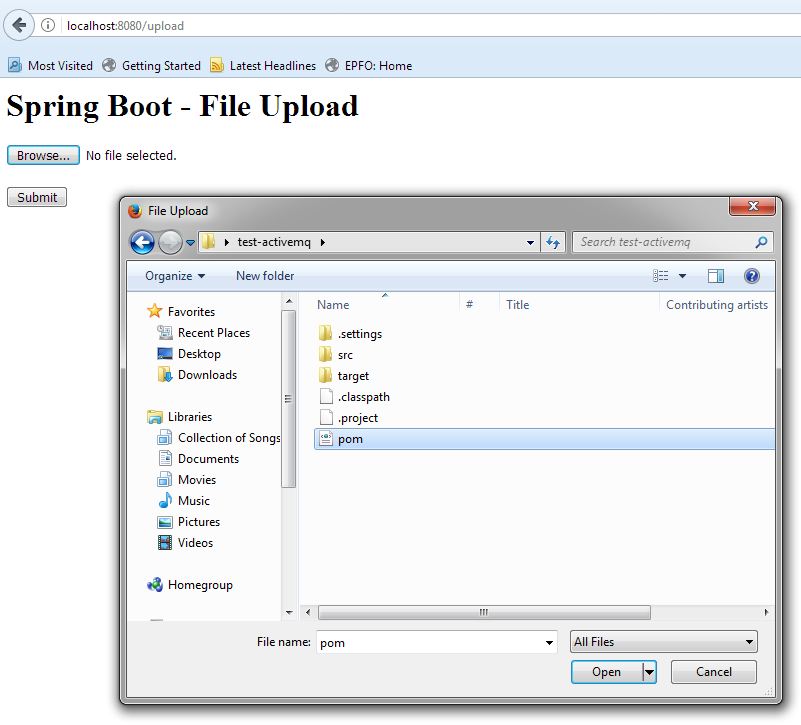Click navigation pane scroll up arrow

289,301
